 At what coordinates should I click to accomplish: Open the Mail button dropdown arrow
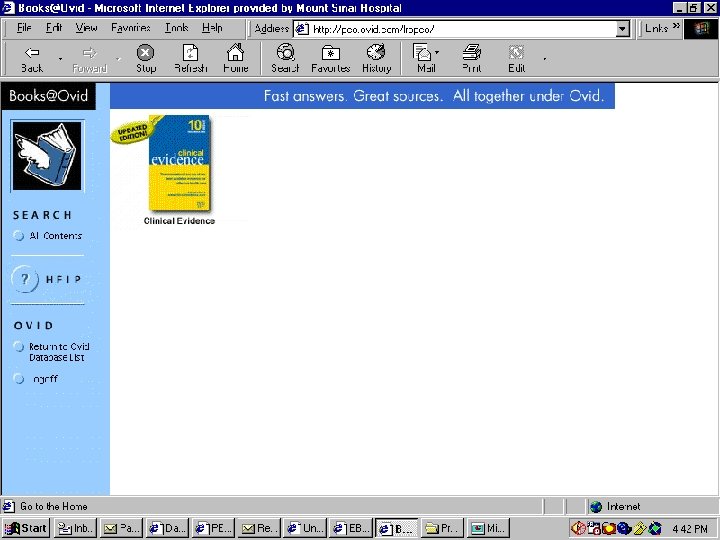coord(438,53)
